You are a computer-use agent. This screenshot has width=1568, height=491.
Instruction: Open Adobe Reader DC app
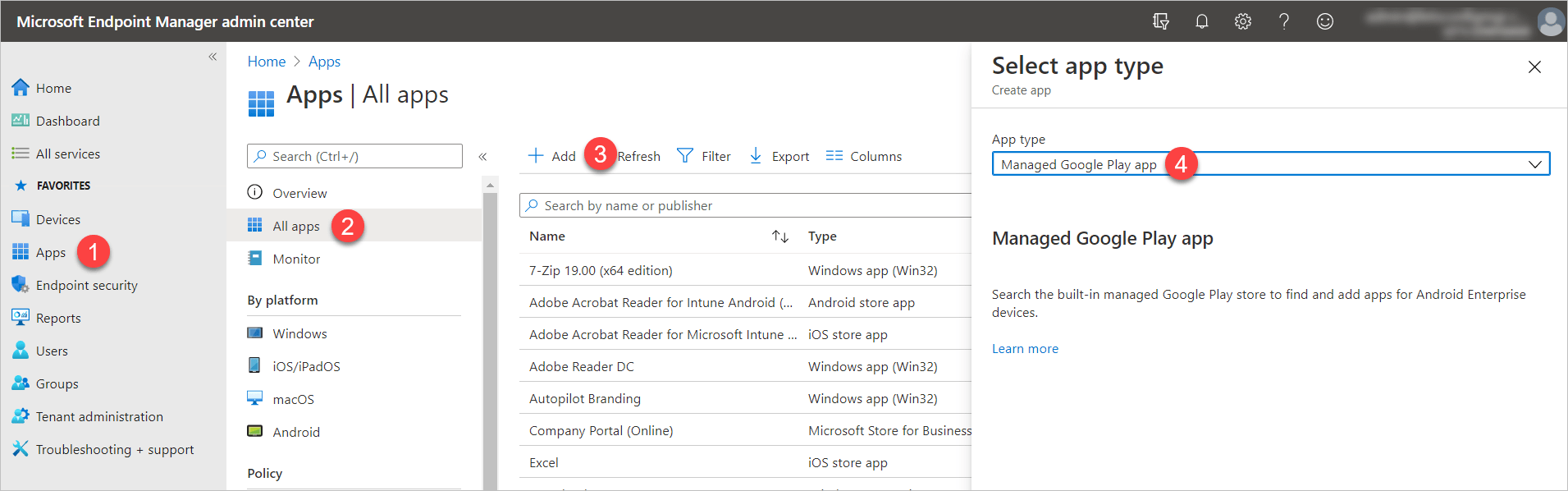point(582,366)
